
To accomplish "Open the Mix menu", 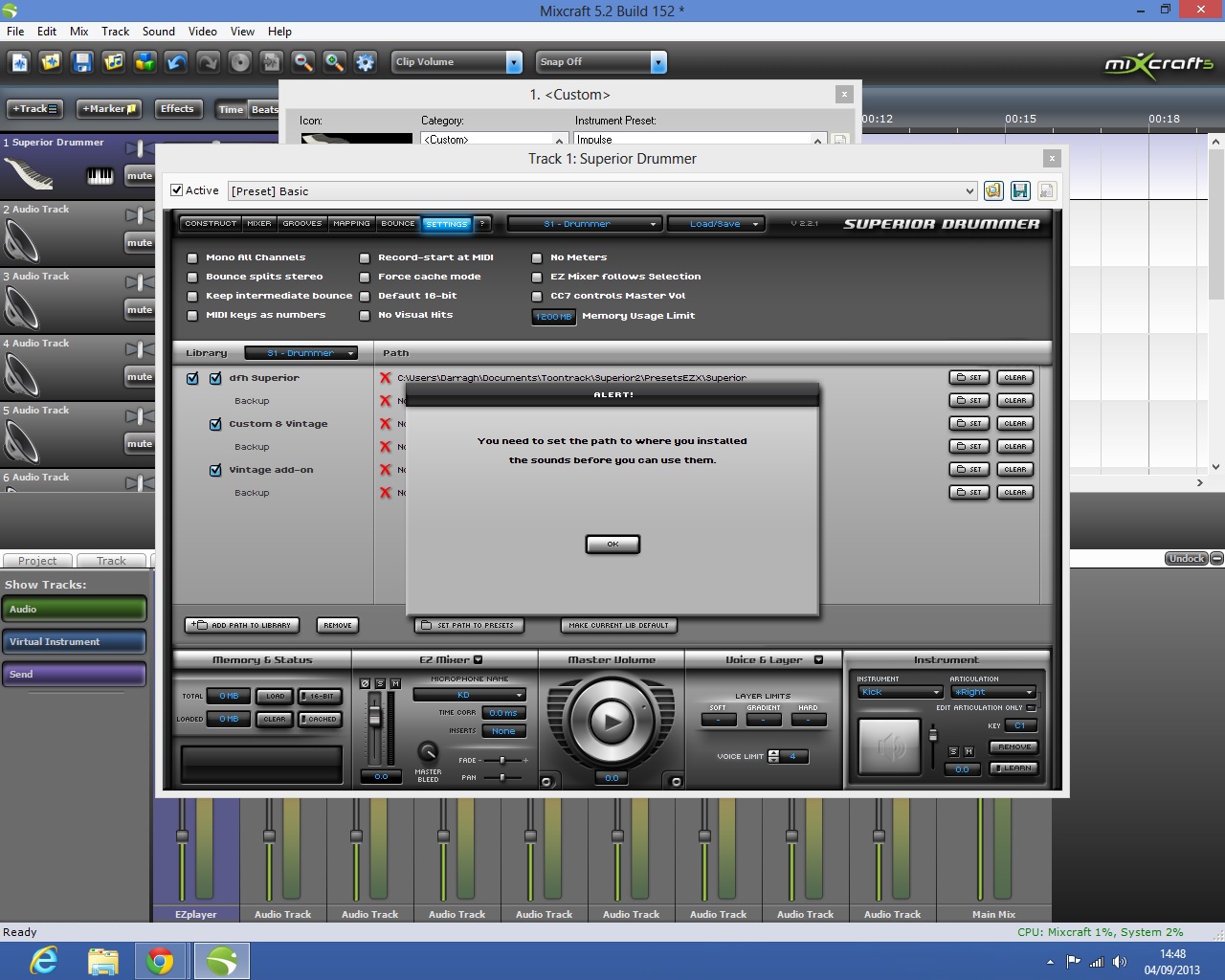I will 79,32.
